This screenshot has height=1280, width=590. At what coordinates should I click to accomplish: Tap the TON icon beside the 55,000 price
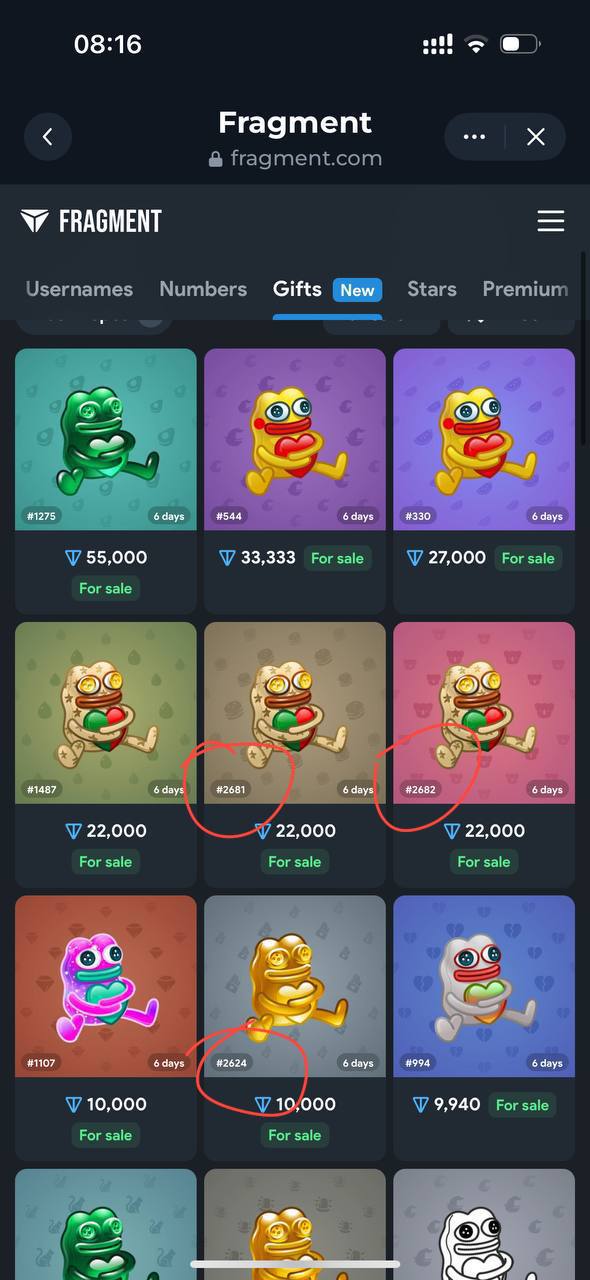tap(72, 558)
